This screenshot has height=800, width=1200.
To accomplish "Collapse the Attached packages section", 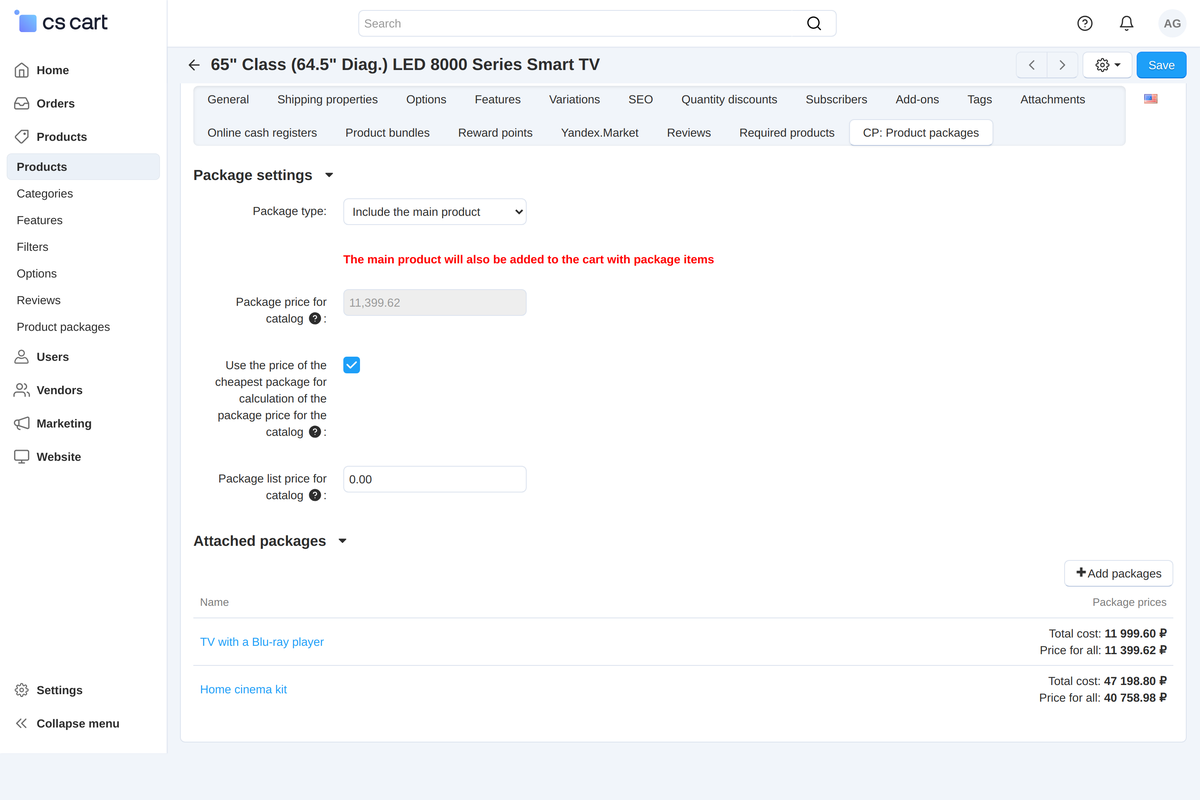I will [x=342, y=541].
